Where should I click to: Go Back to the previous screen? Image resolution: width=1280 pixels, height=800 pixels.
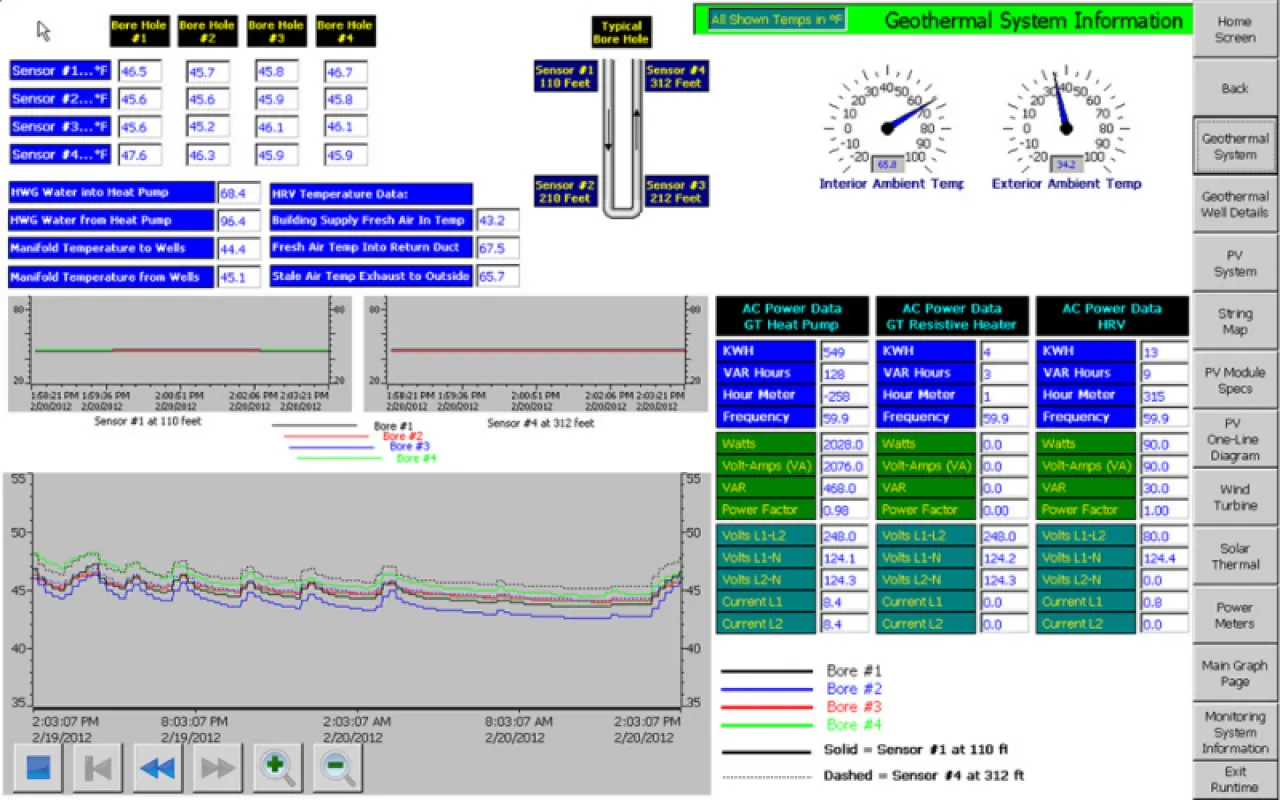(x=1235, y=88)
